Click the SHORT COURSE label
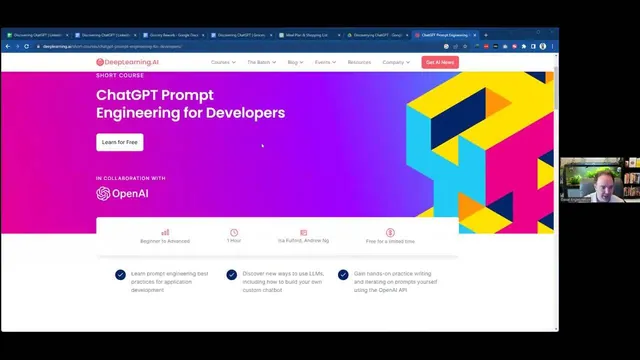This screenshot has width=640, height=360. pyautogui.click(x=120, y=76)
